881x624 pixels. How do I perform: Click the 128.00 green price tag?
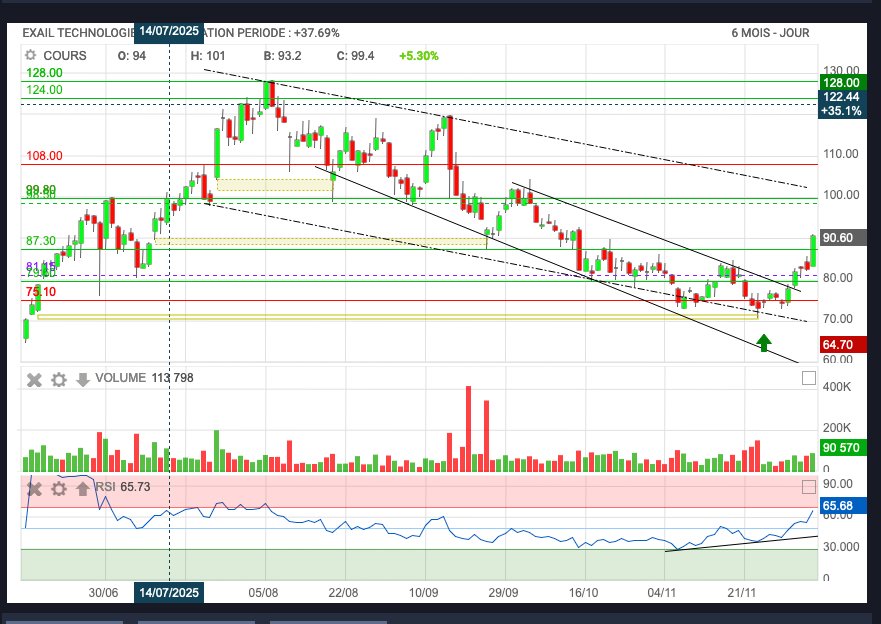[x=839, y=82]
